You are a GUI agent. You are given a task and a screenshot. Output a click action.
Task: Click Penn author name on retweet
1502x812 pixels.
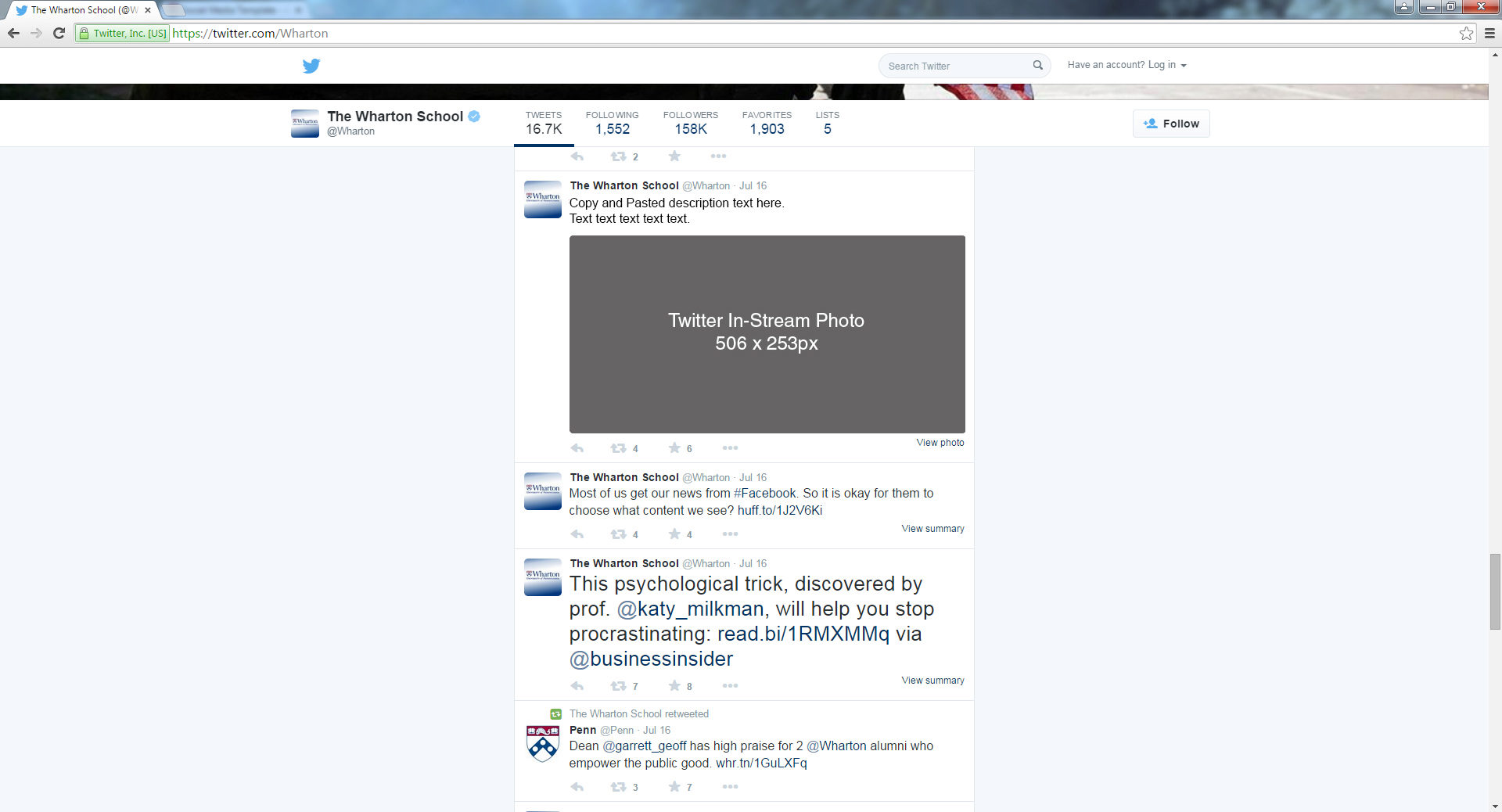click(x=583, y=730)
